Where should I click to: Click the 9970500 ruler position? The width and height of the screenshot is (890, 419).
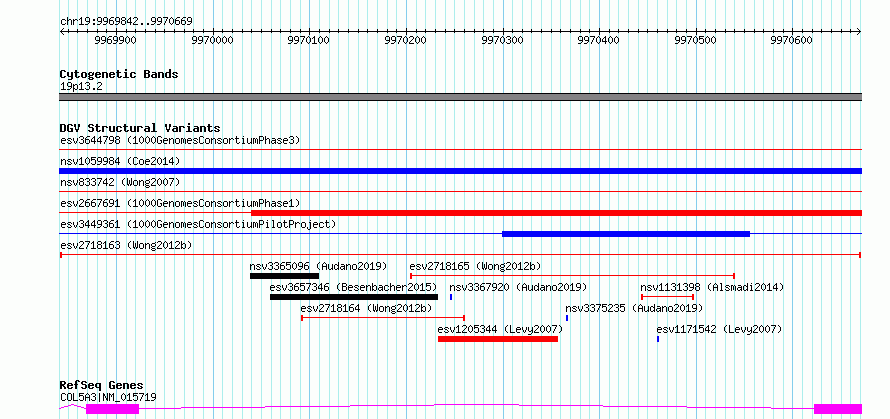(695, 40)
